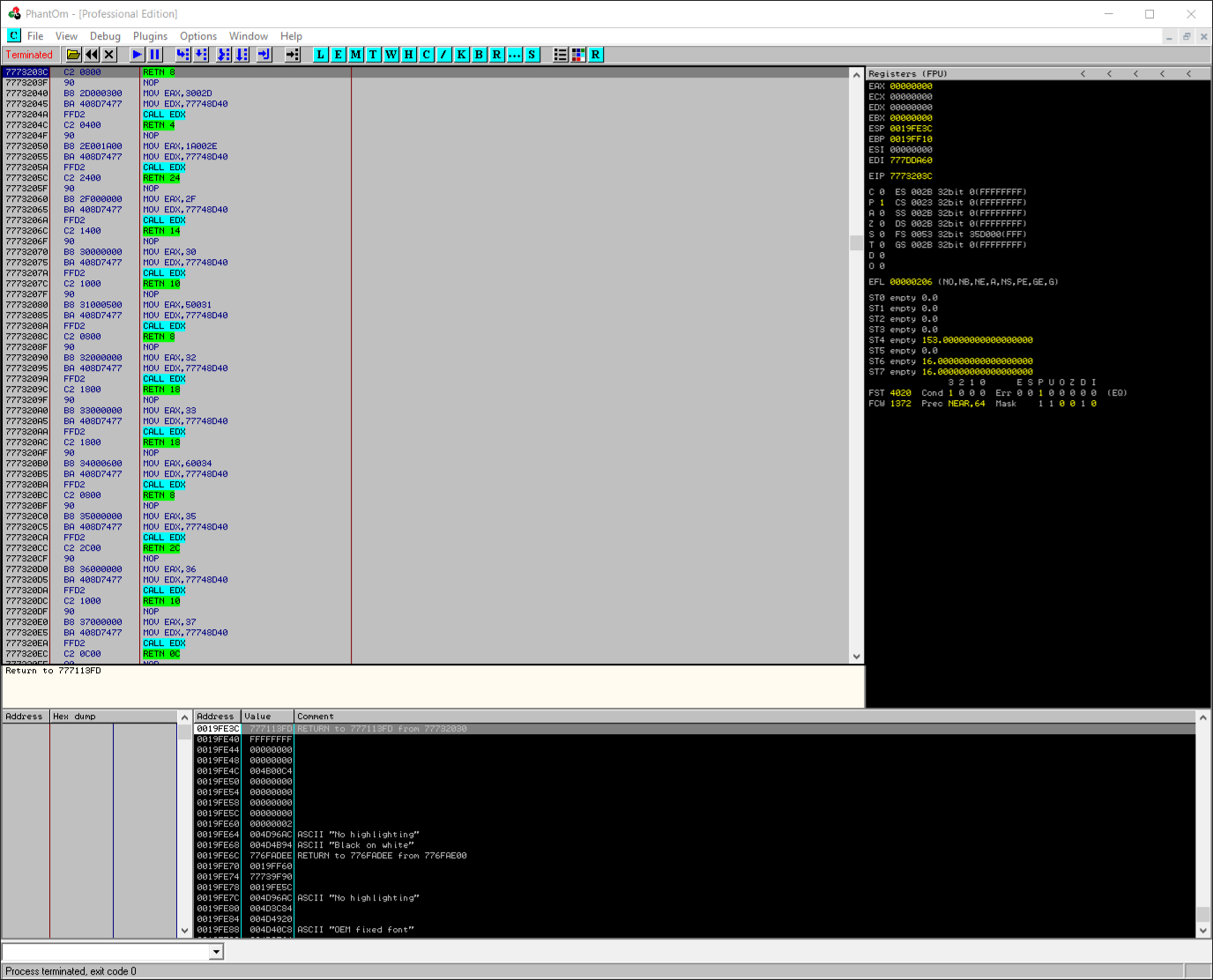Click rightmost arrow in Registers header
Image resolution: width=1213 pixels, height=980 pixels.
1189,74
